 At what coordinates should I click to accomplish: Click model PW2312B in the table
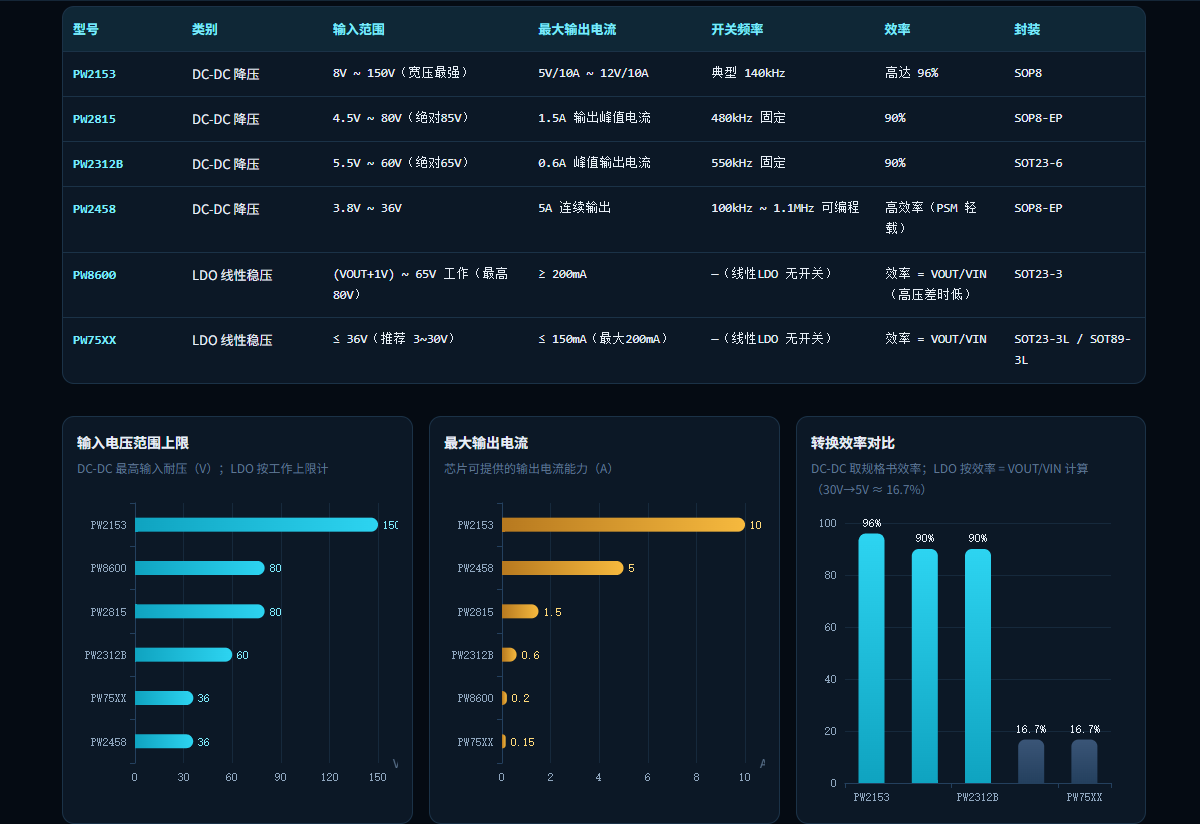[98, 164]
